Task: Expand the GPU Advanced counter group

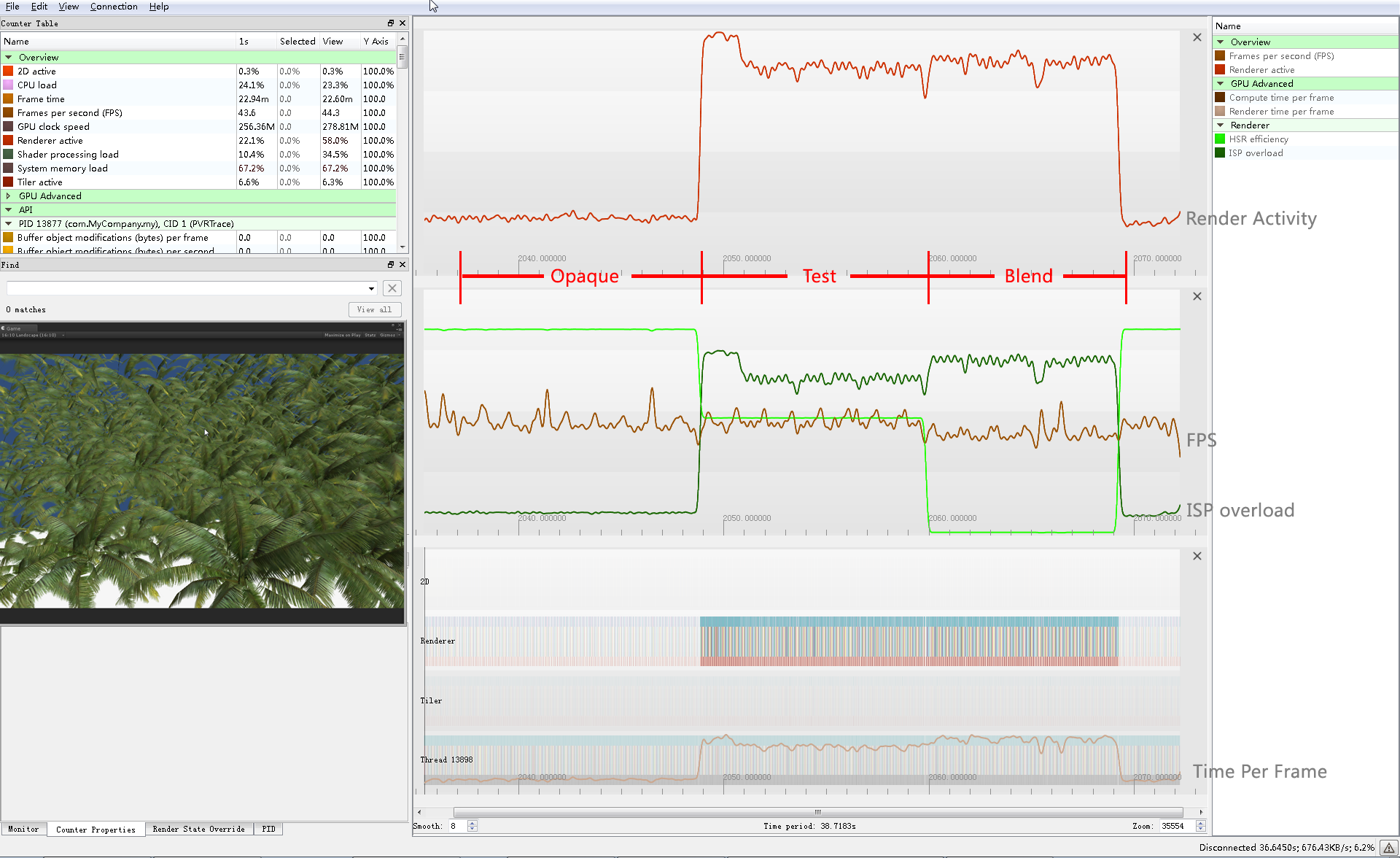Action: (x=9, y=196)
